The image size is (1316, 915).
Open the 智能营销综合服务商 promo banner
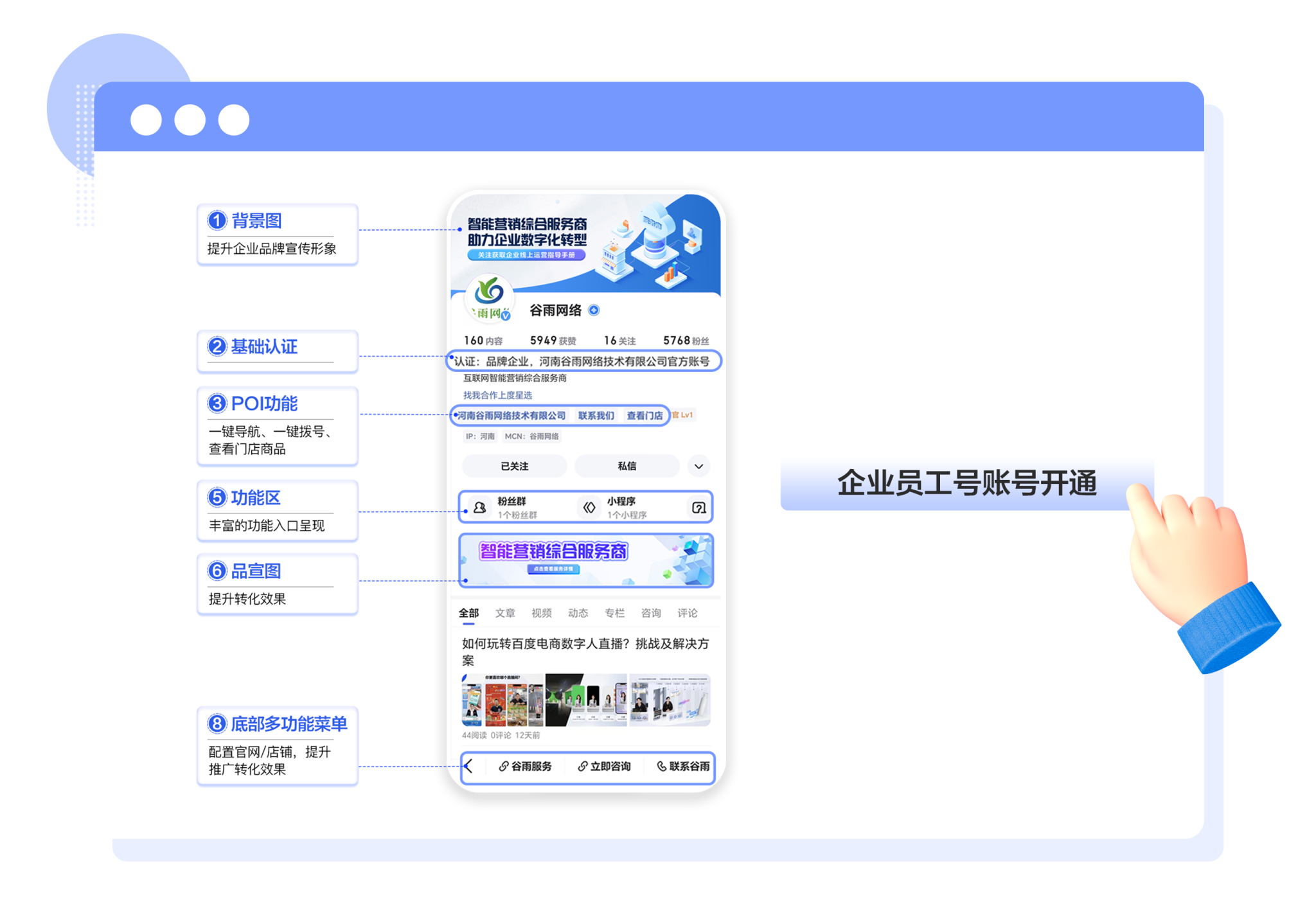tap(586, 560)
